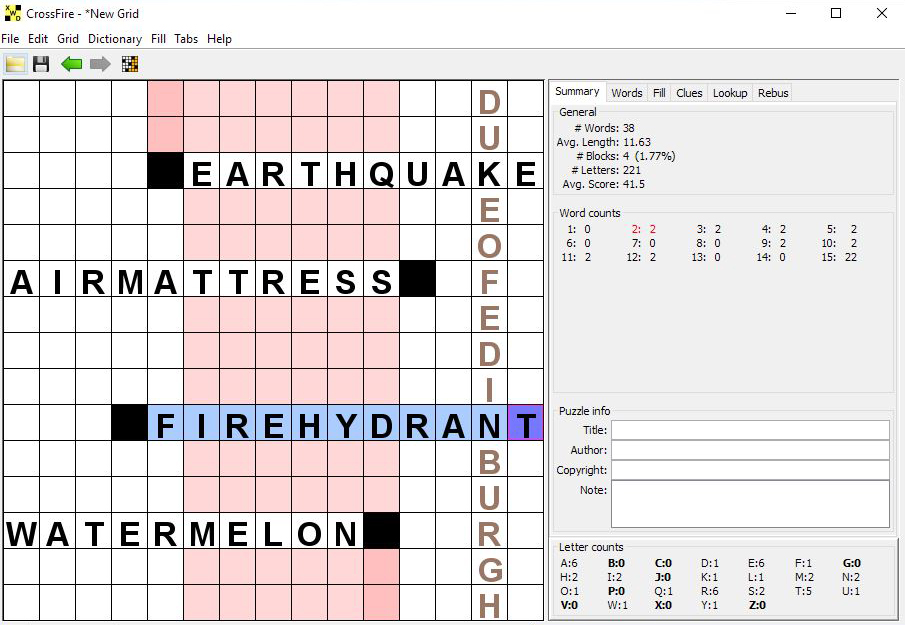This screenshot has width=905, height=625.
Task: Select the purple highlighted T cell
Action: (x=526, y=423)
